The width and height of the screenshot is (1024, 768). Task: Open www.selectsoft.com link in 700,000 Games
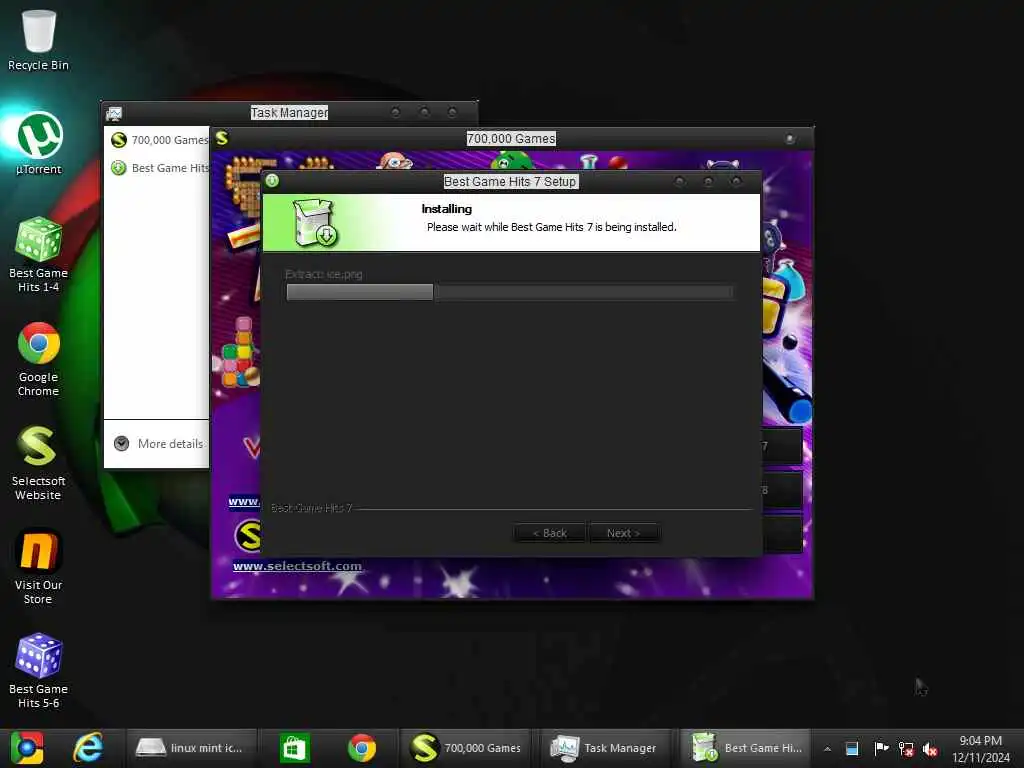pyautogui.click(x=297, y=566)
